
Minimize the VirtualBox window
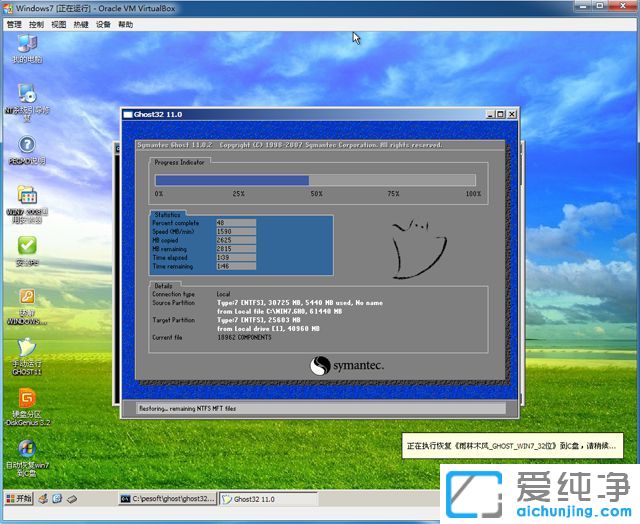584,6
